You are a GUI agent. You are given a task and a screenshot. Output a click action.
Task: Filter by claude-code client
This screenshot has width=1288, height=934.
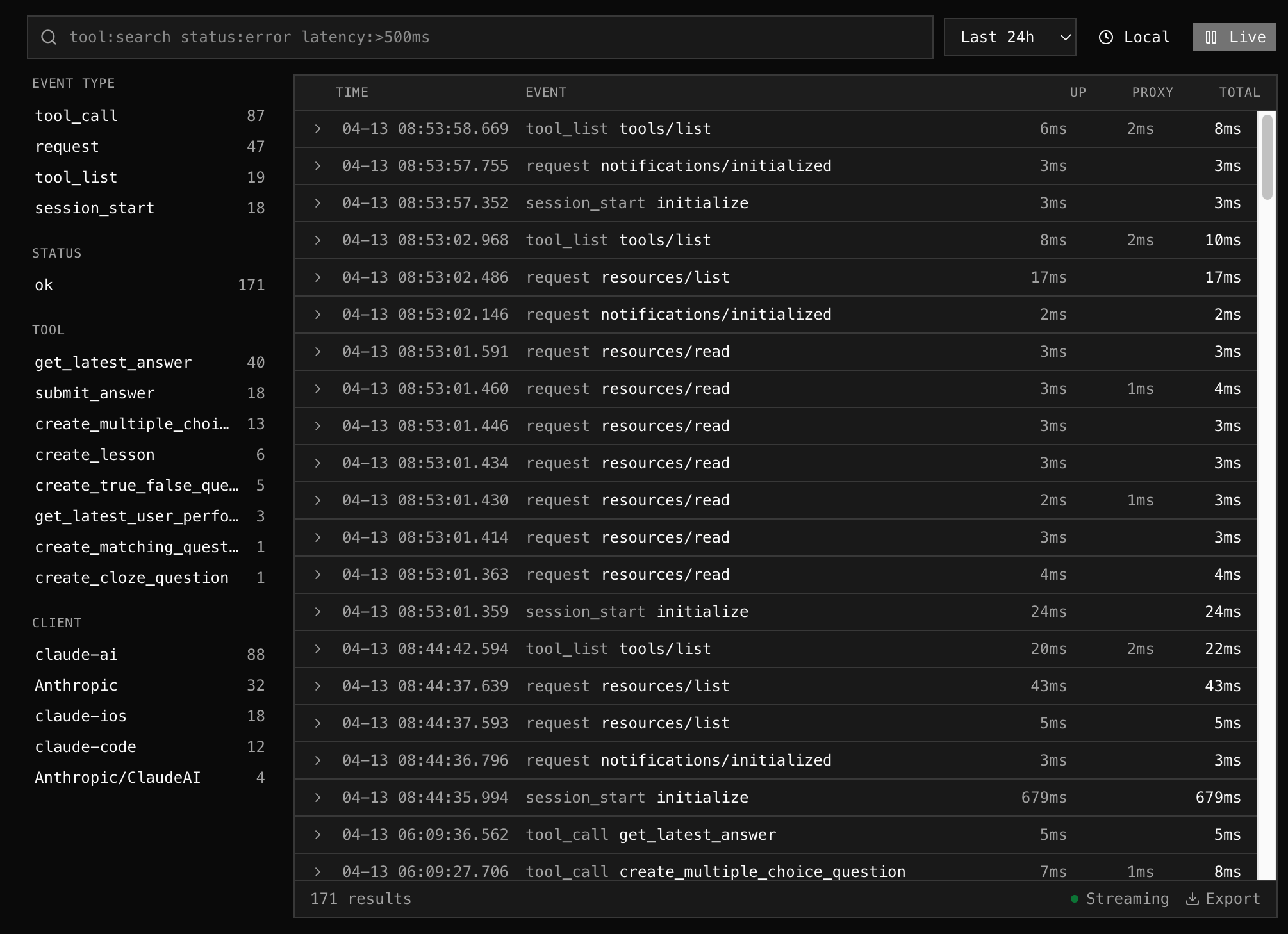click(149, 747)
